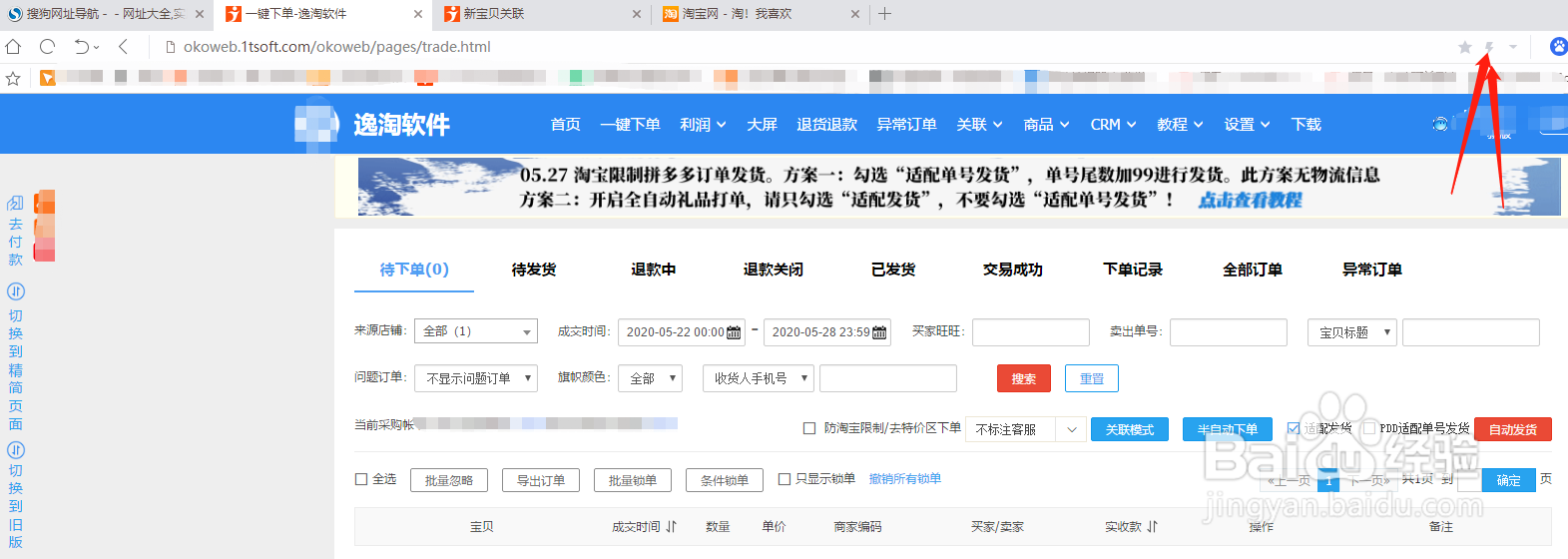1568x559 pixels.
Task: Click the address bar favorite star
Action: (1464, 47)
